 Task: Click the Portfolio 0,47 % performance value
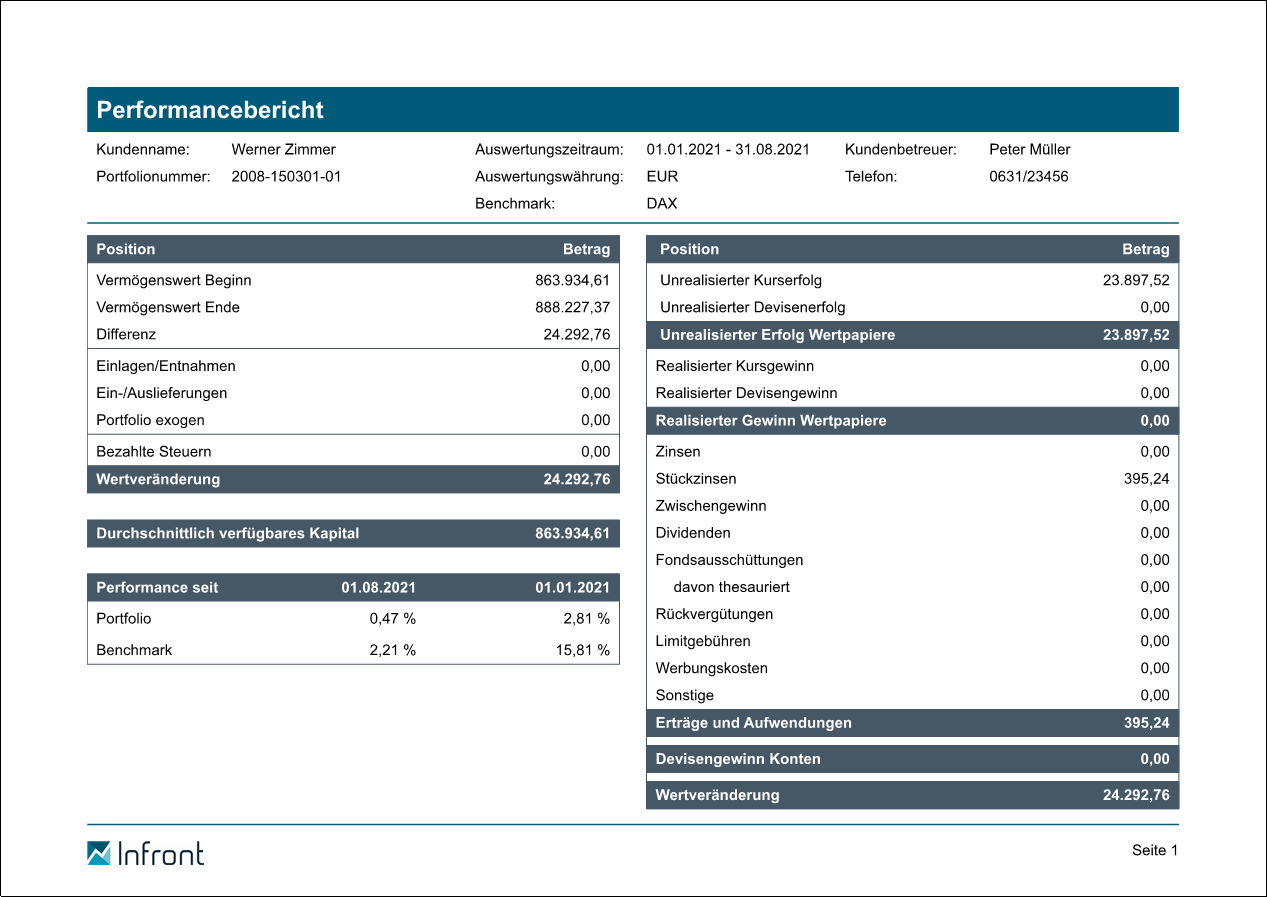pyautogui.click(x=392, y=619)
